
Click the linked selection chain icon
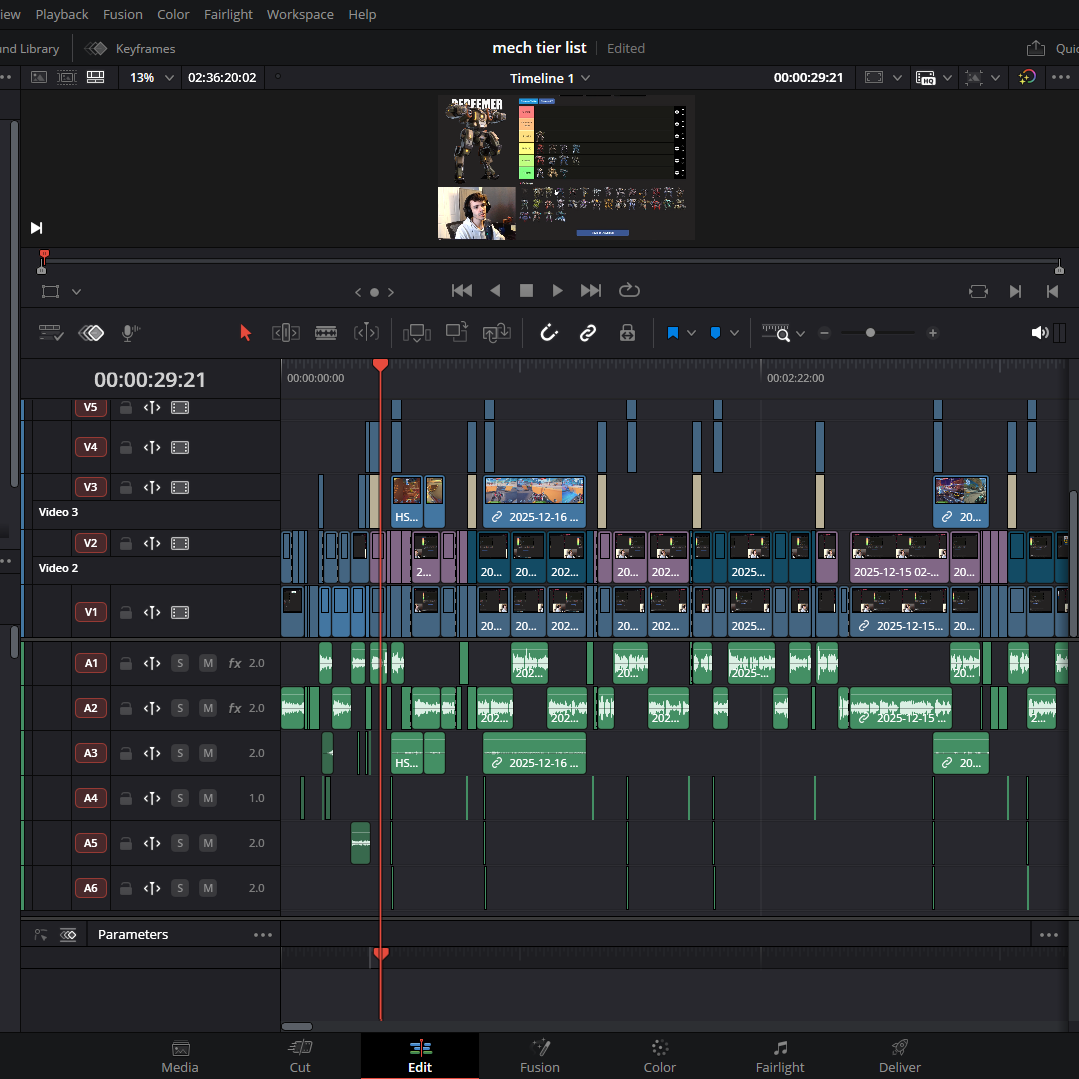[588, 333]
